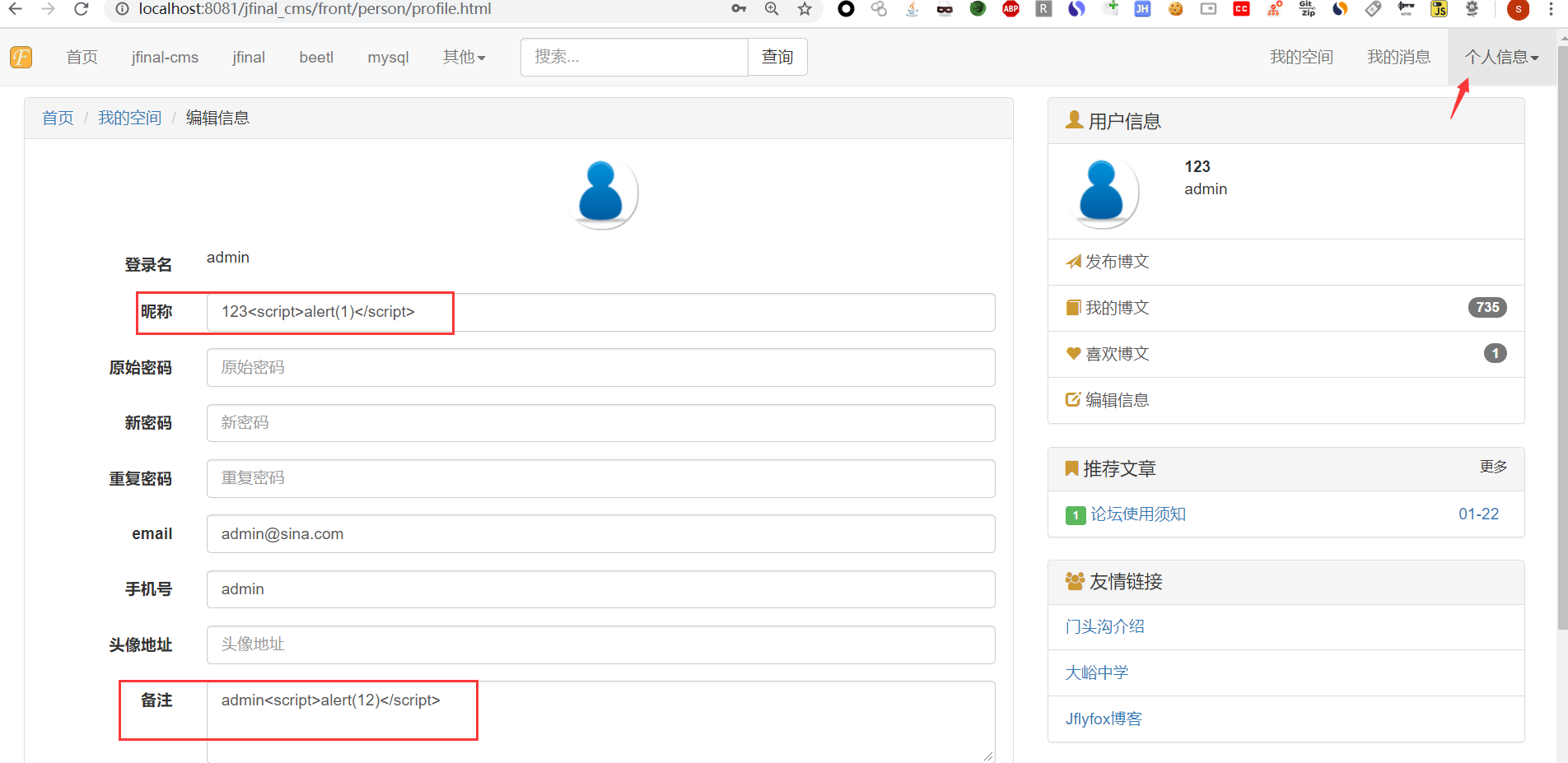Open 编辑信息 in user panel
Viewport: 1568px width, 763px height.
pos(1117,400)
